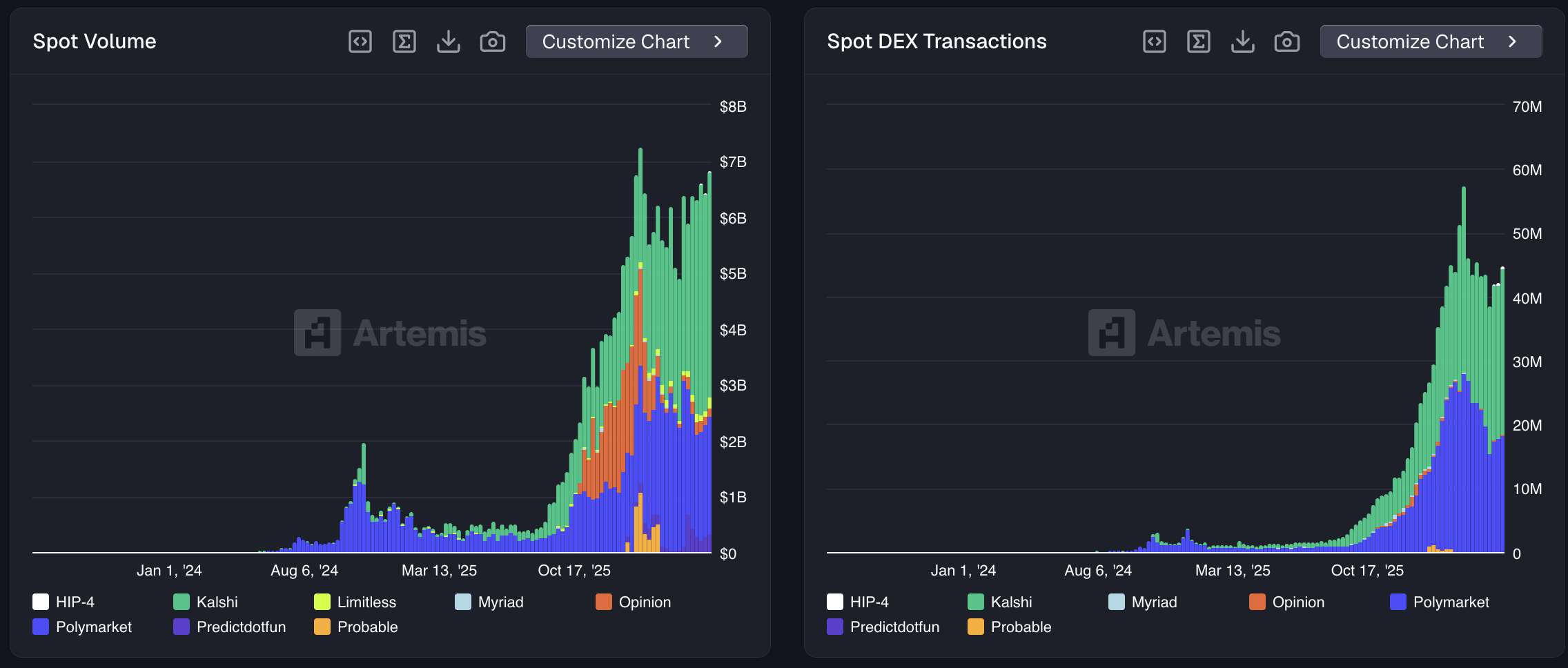Click Jan 1, '24 date on Spot DEX Transactions axis

click(963, 571)
